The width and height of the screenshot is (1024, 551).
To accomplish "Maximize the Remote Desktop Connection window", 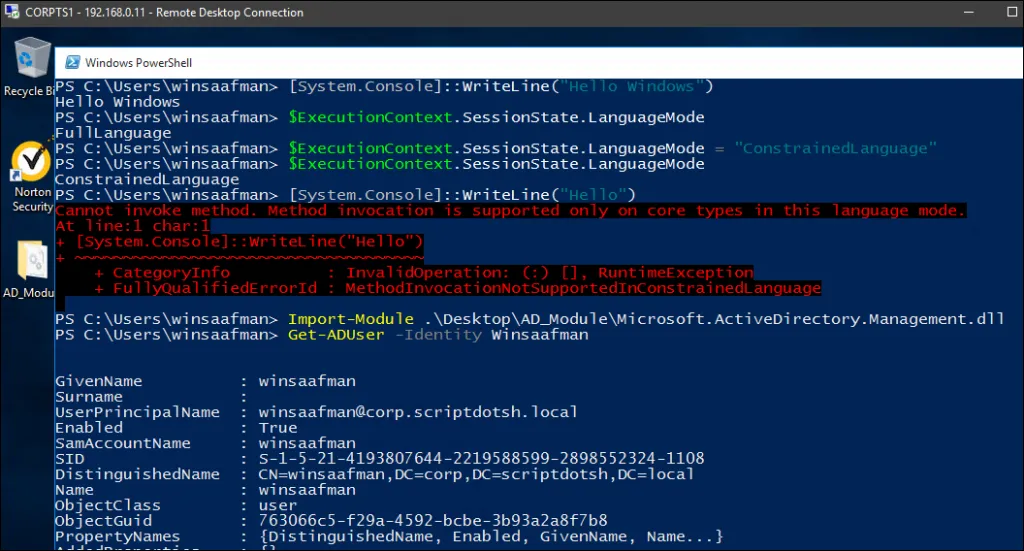I will [x=1012, y=12].
